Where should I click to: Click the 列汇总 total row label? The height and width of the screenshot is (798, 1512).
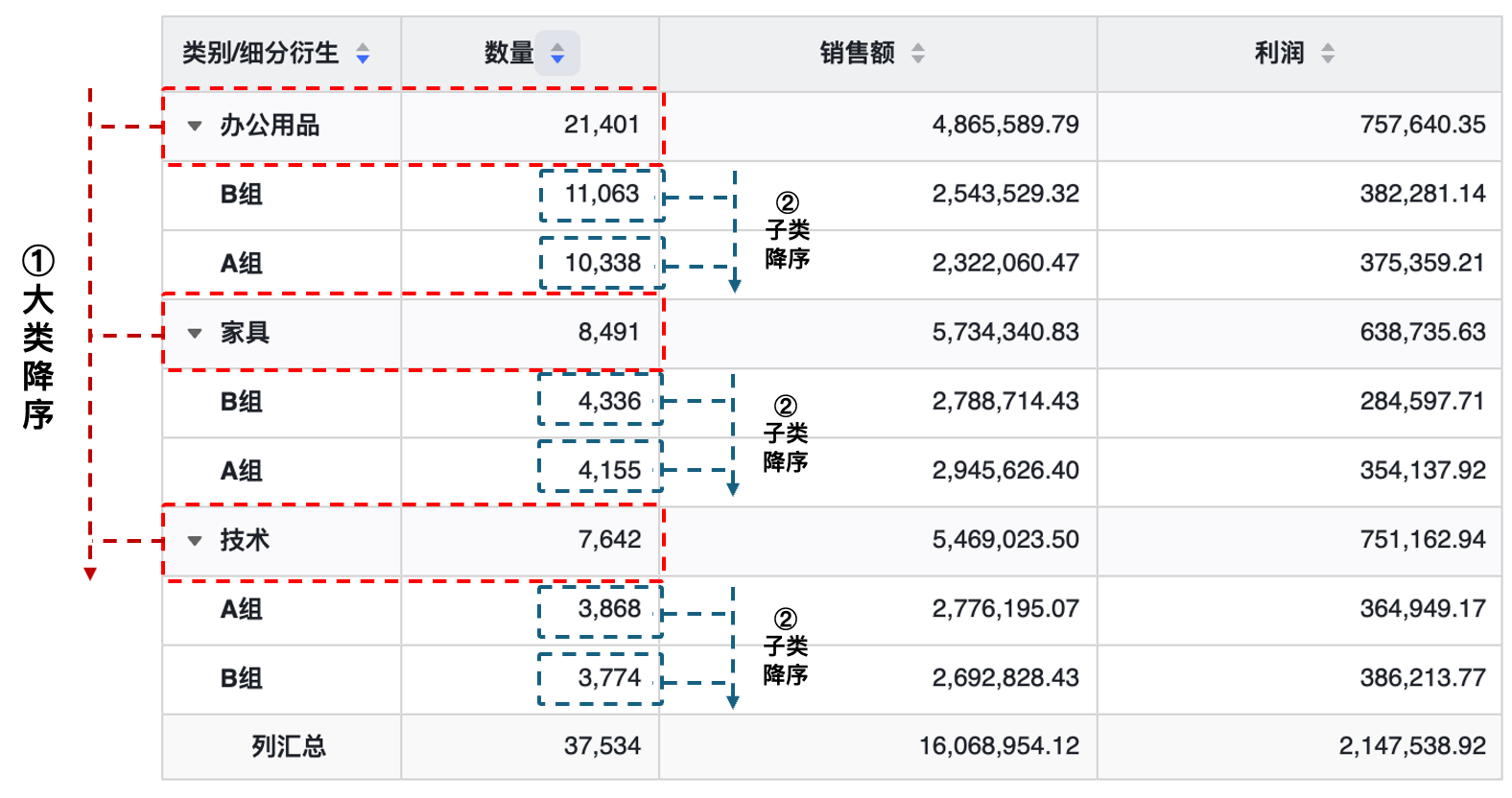[x=289, y=746]
